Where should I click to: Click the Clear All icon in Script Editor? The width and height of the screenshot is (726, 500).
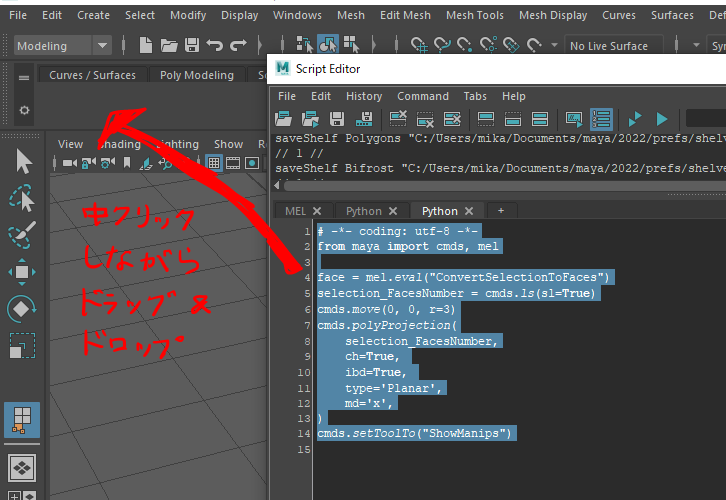pos(452,119)
